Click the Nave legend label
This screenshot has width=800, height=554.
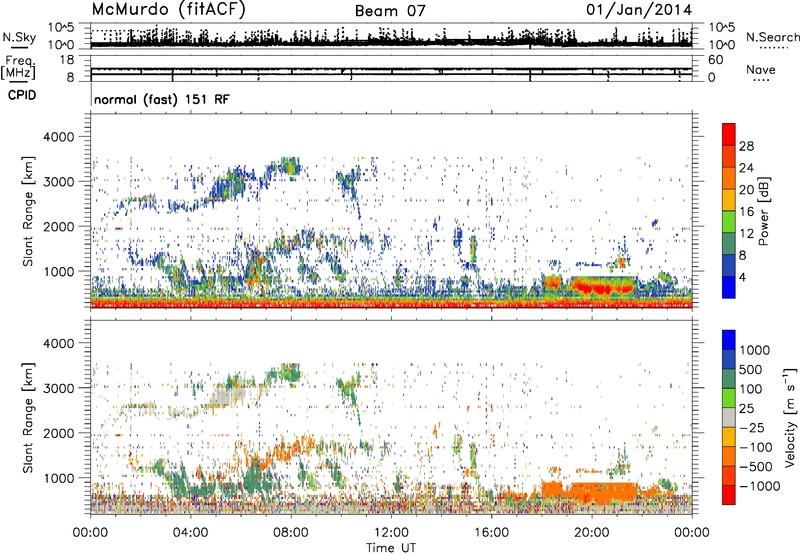click(x=760, y=70)
